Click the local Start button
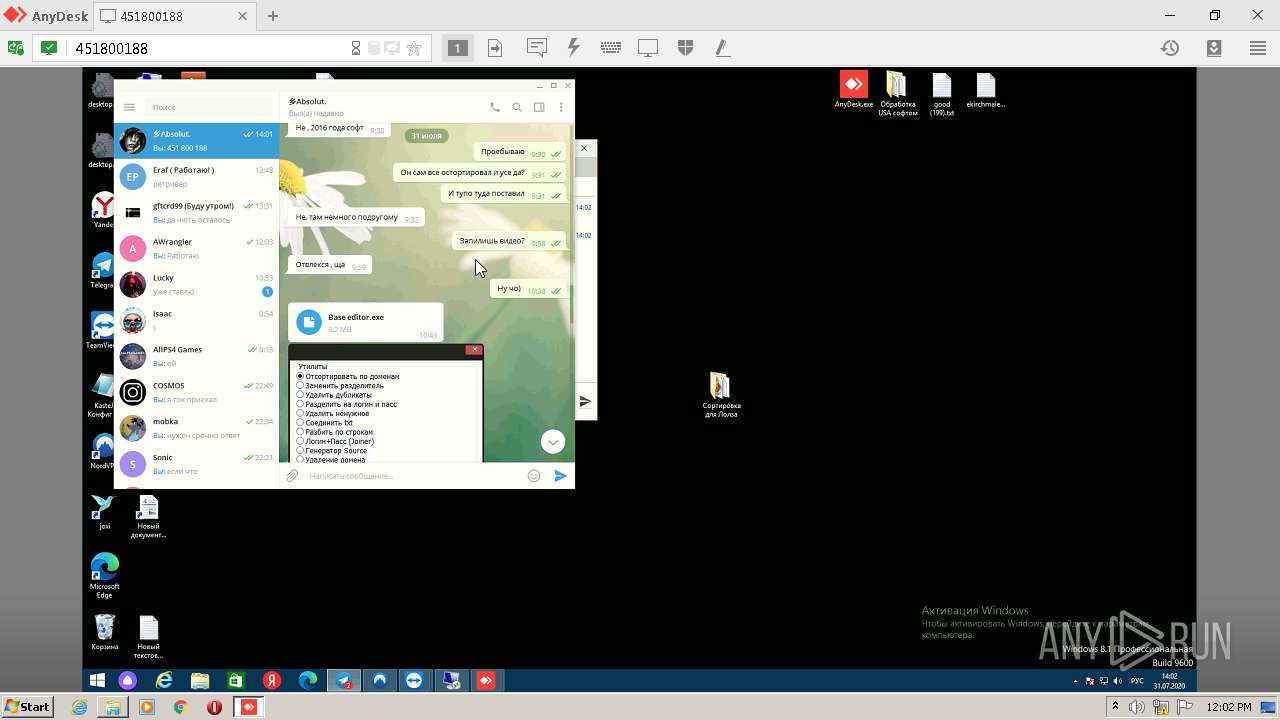This screenshot has height=720, width=1280. coord(27,707)
